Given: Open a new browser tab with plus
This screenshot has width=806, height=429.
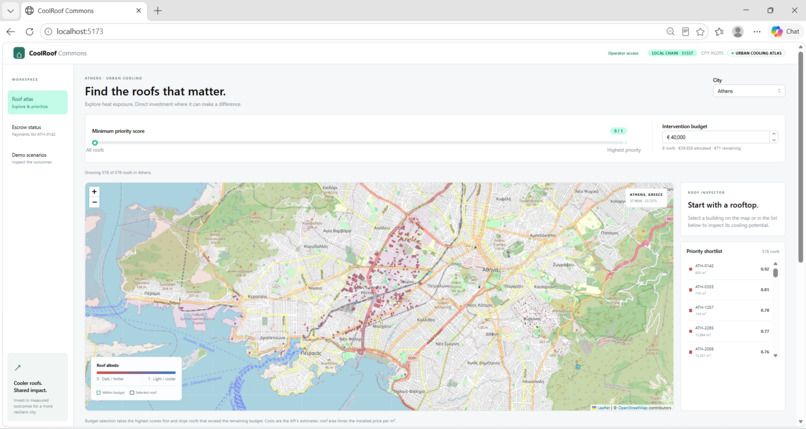Looking at the screenshot, I should pos(158,10).
